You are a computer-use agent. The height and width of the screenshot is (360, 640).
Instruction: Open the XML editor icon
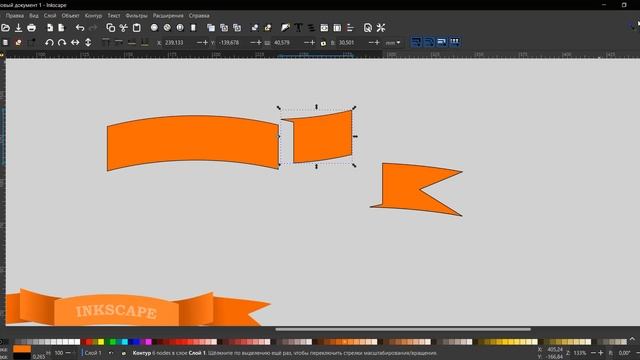324,28
